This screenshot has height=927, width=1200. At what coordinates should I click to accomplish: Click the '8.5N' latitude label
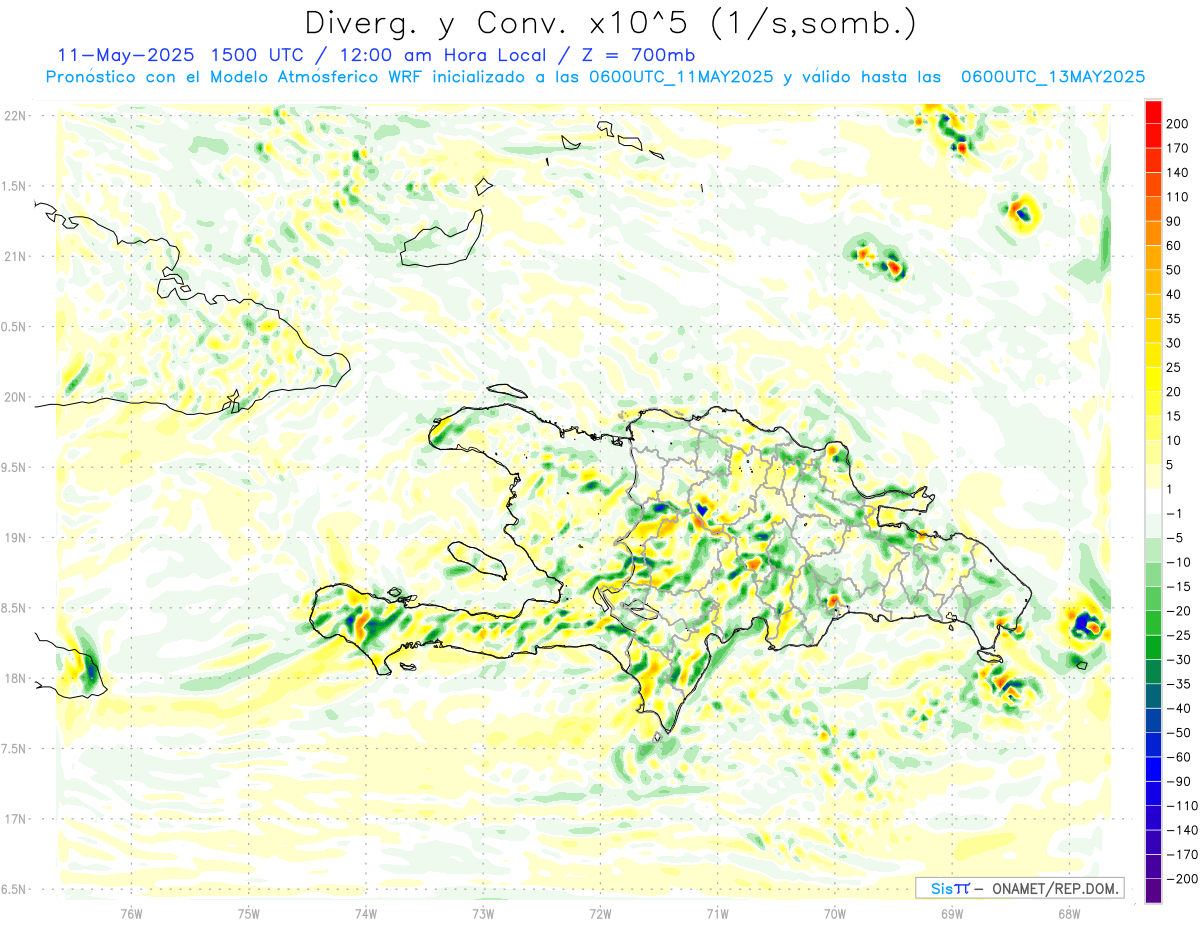pyautogui.click(x=15, y=608)
